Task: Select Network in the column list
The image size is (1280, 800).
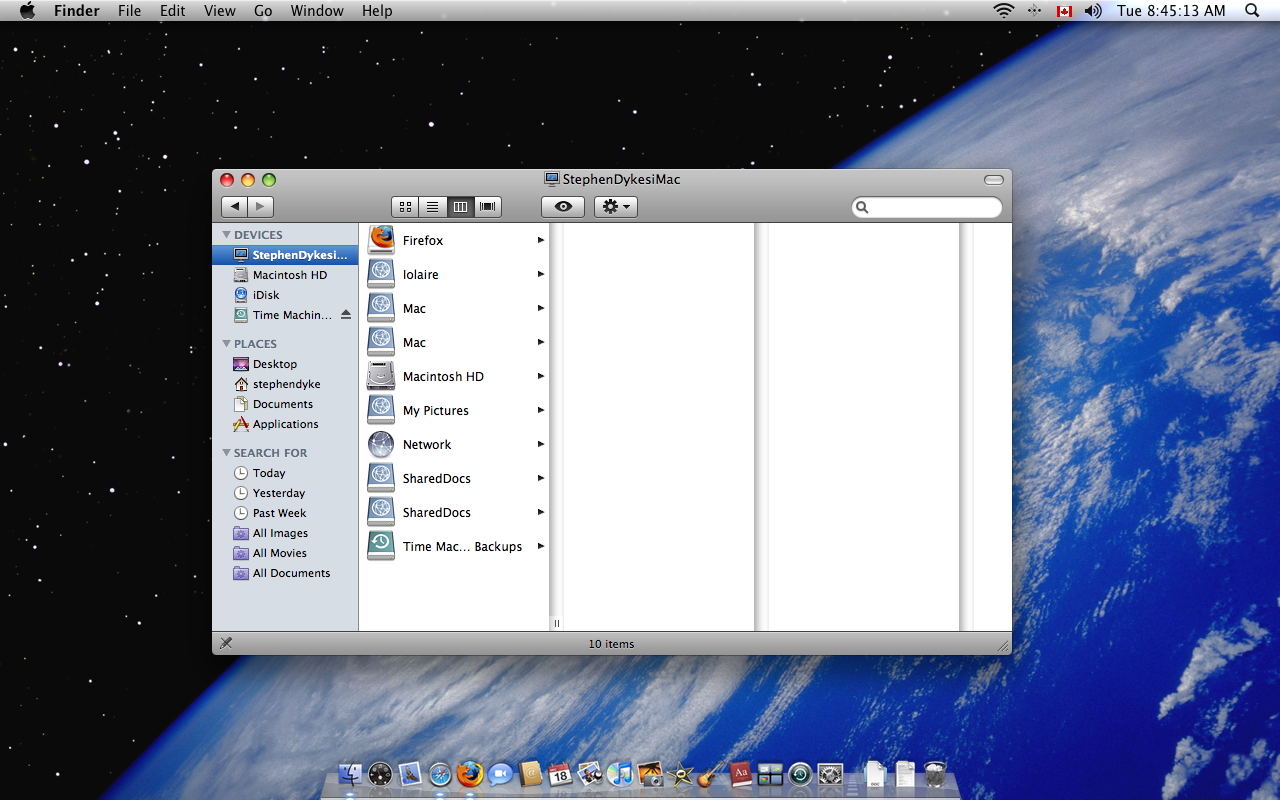Action: (x=455, y=444)
